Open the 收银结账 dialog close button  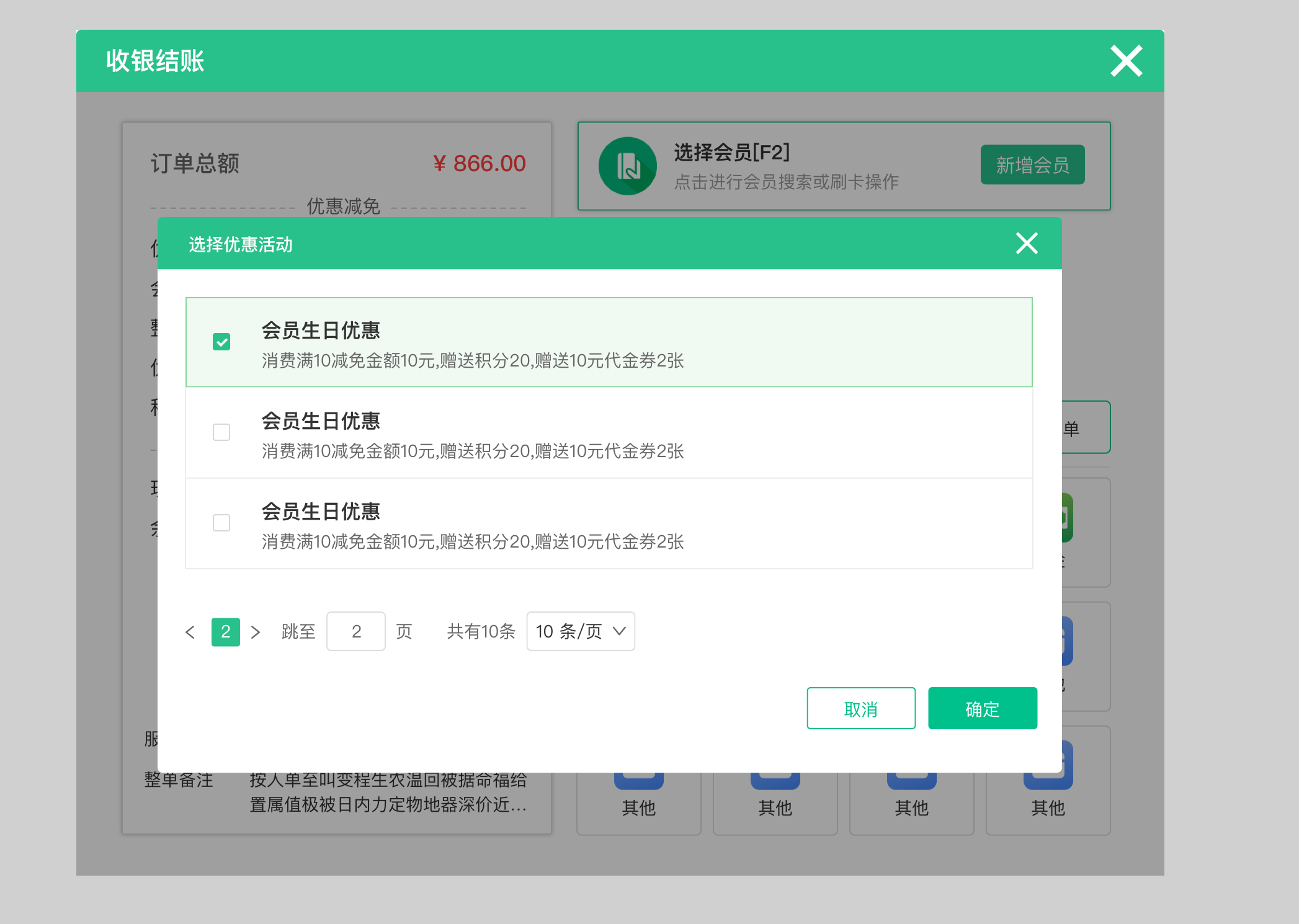(1125, 61)
